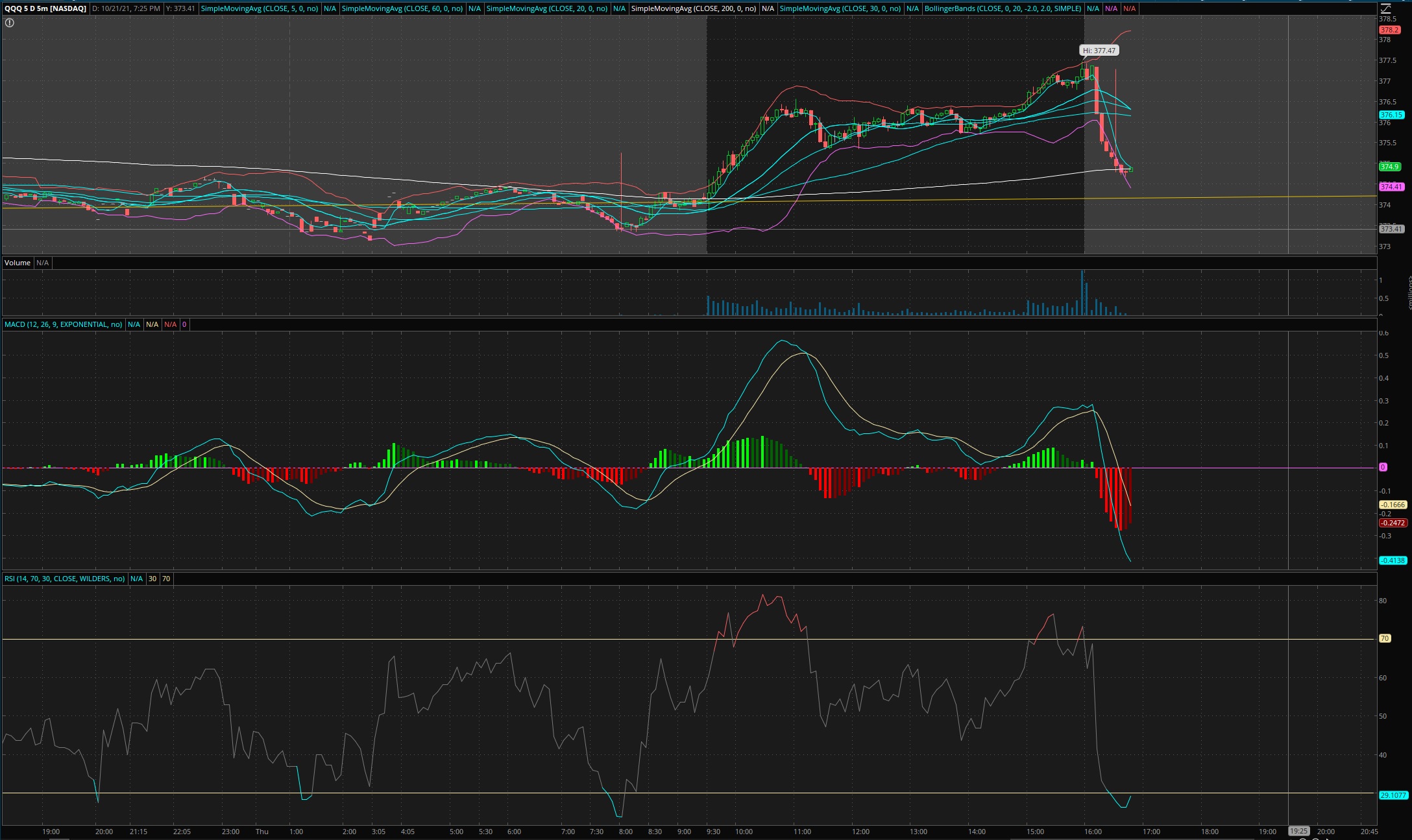This screenshot has width=1412, height=840.
Task: Select SimpleMovingAvg (CLOSE, 5, 0, no) study label
Action: click(259, 8)
